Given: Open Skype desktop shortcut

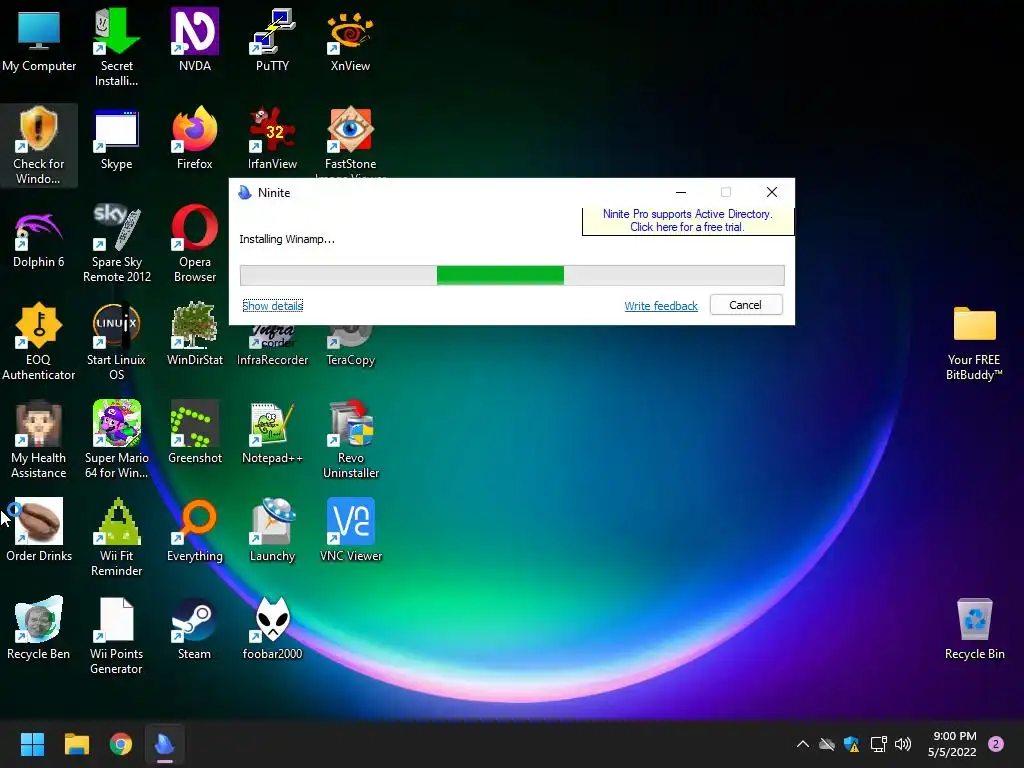Looking at the screenshot, I should (x=116, y=138).
